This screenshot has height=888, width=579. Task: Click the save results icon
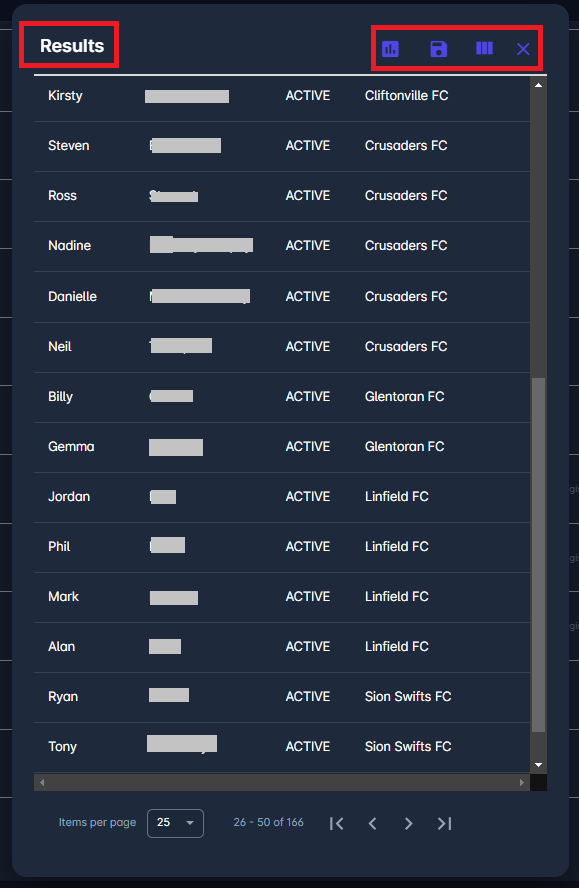click(438, 48)
